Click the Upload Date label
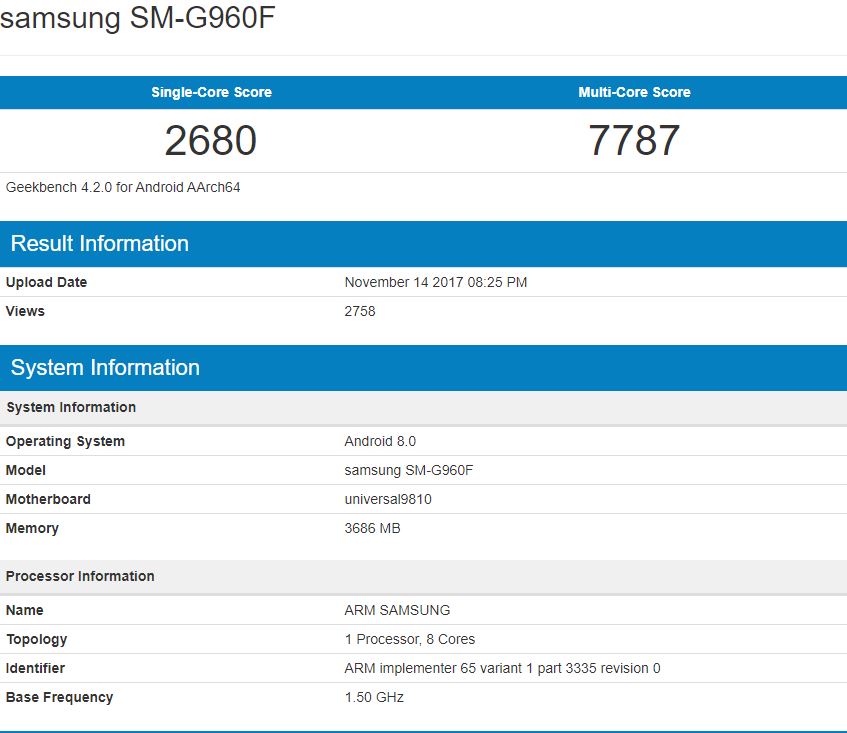This screenshot has width=847, height=733. [x=46, y=282]
